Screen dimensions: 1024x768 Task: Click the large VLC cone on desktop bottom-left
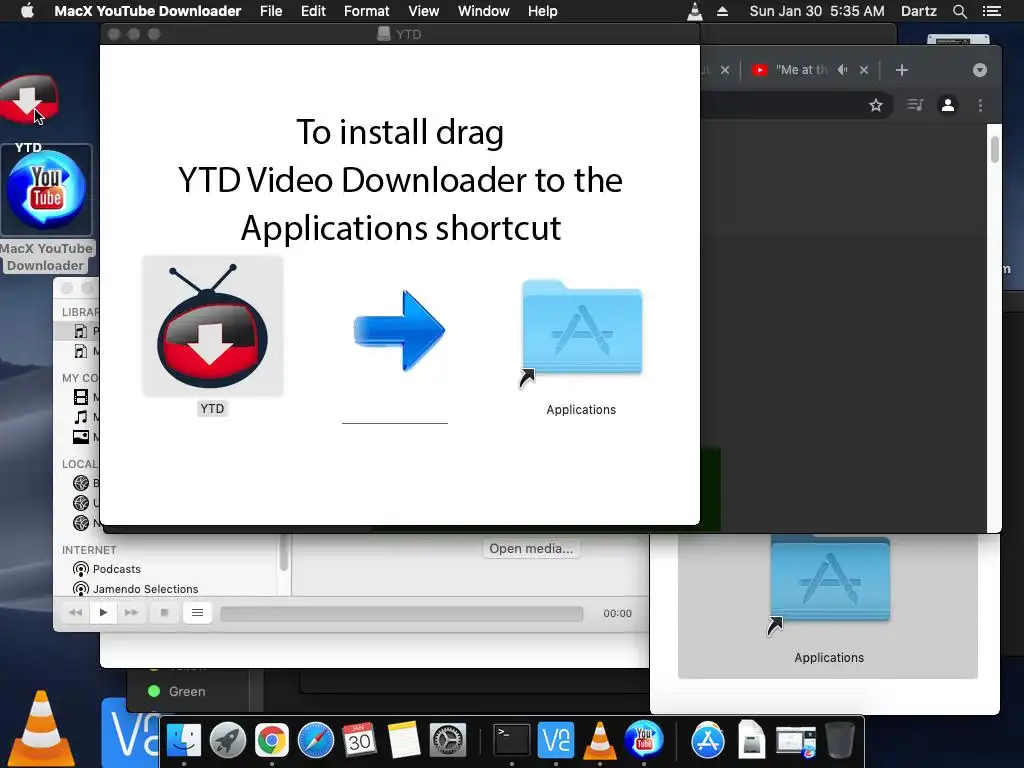[41, 728]
